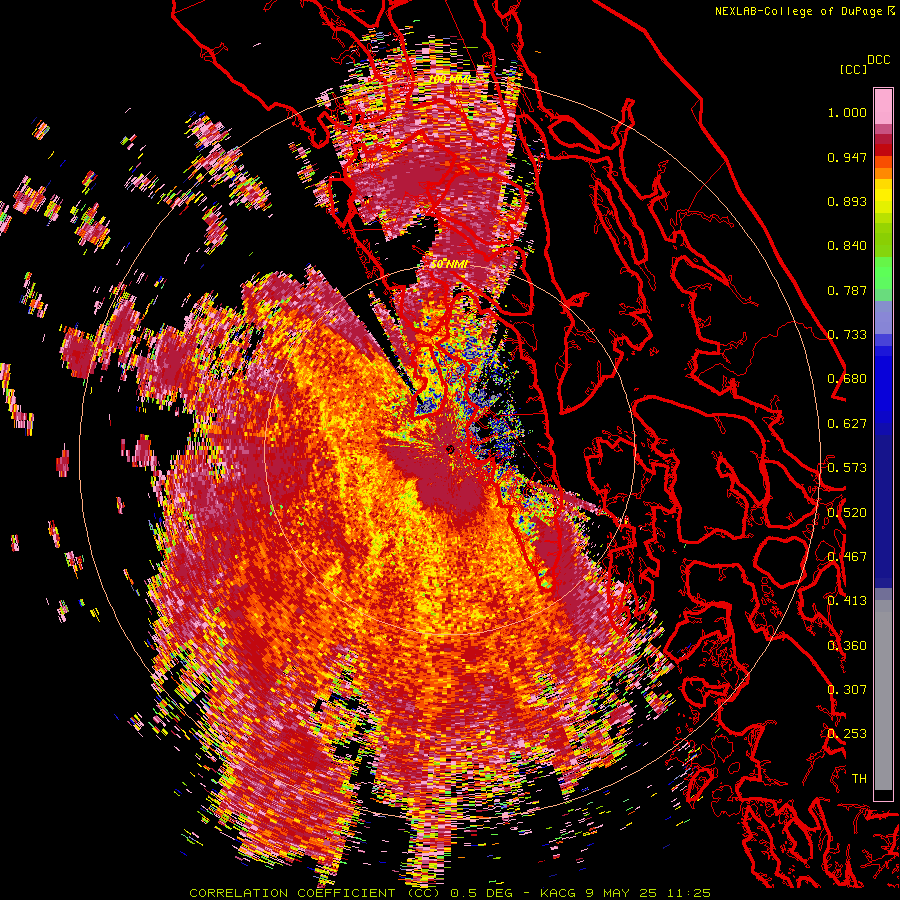The width and height of the screenshot is (900, 900).
Task: Select the 0.733 legend value
Action: [847, 335]
